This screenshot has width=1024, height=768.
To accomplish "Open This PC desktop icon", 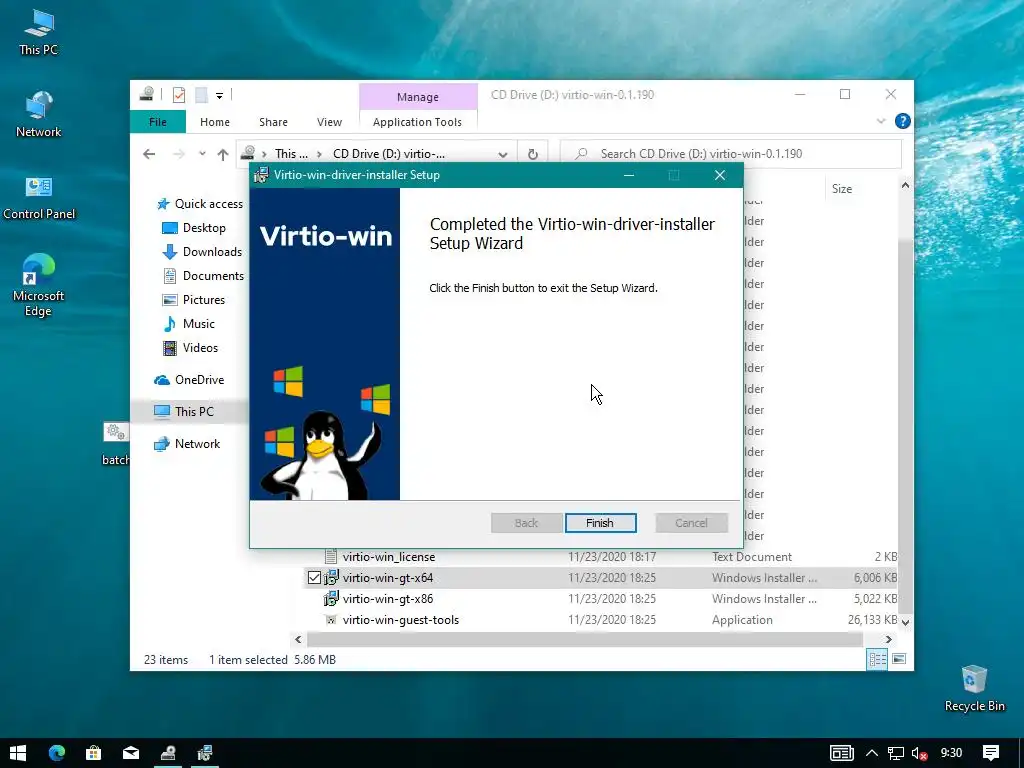I will (x=39, y=33).
